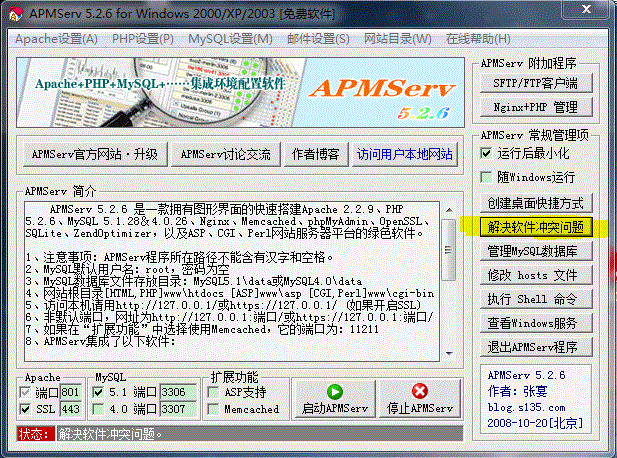Click 管理MySQL数据库 button
This screenshot has height=458, width=617.
click(x=536, y=251)
